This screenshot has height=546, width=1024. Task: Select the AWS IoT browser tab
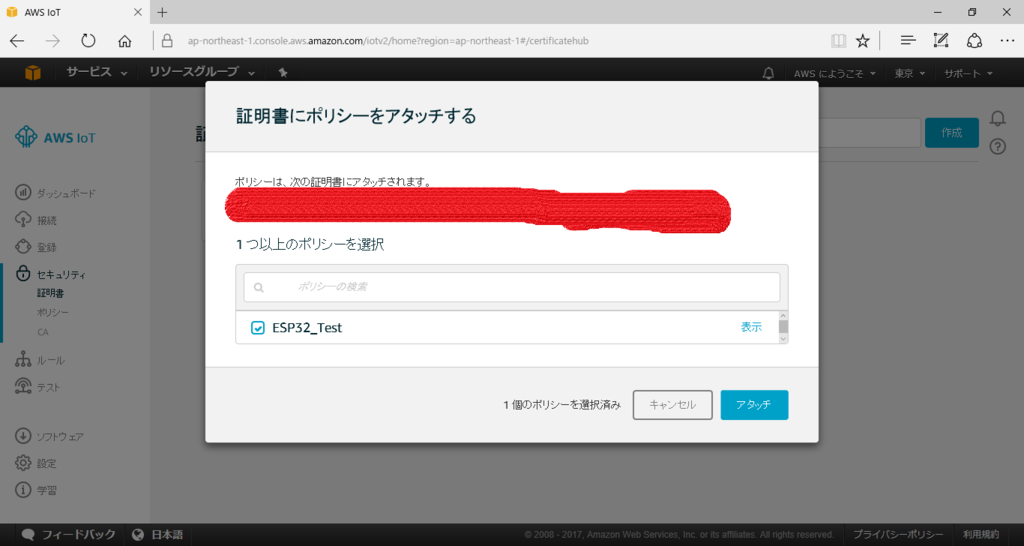74,12
